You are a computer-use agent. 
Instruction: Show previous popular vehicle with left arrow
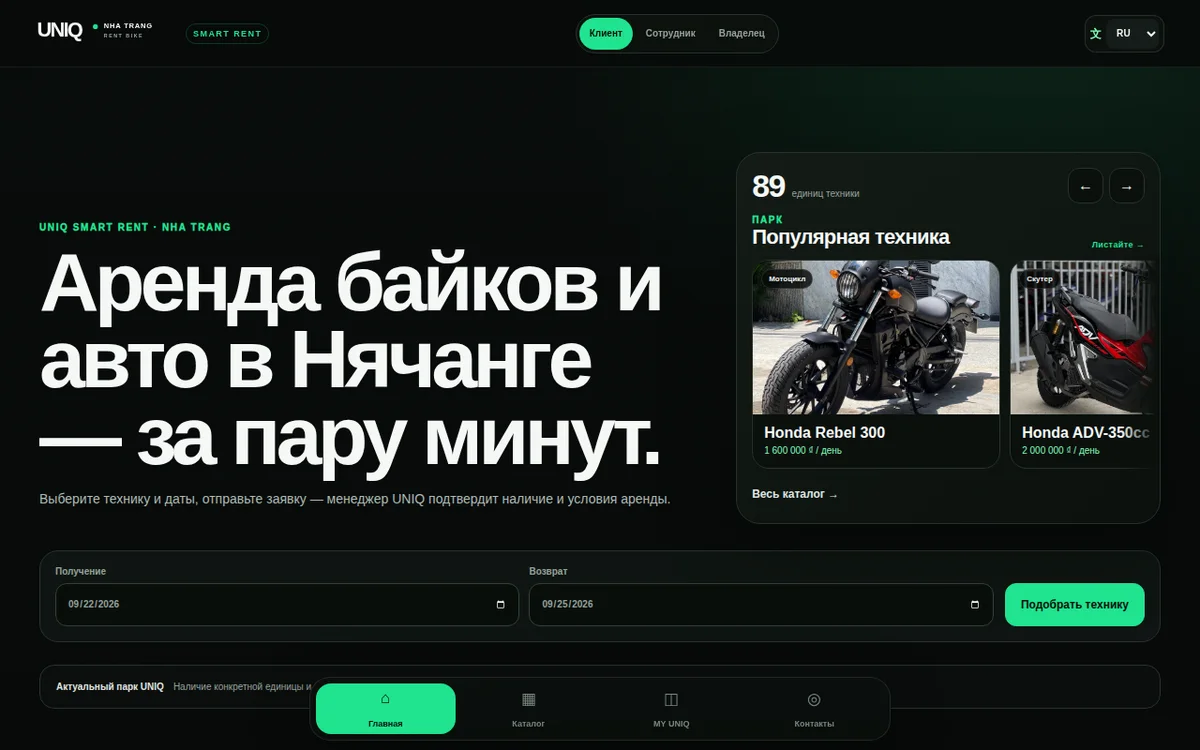tap(1085, 186)
